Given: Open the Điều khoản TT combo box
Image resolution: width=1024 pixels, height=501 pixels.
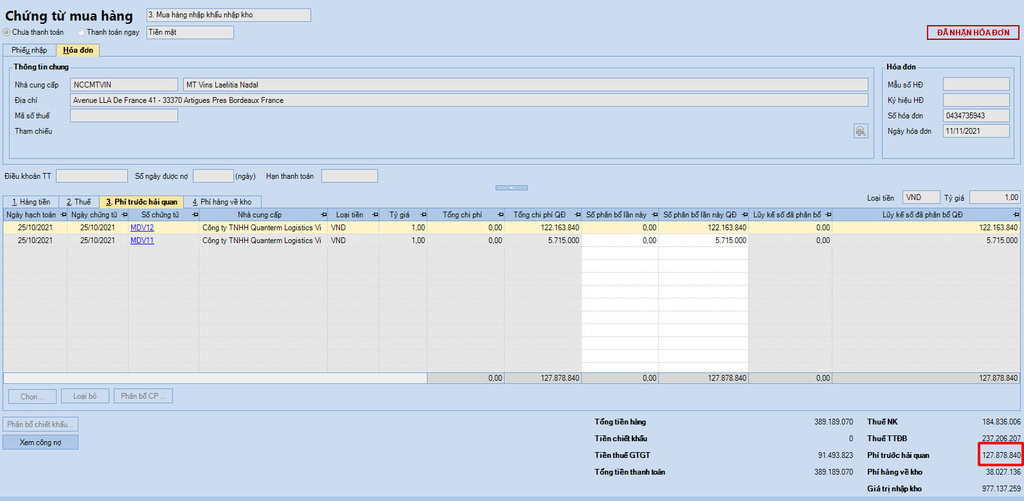Looking at the screenshot, I should click(92, 176).
